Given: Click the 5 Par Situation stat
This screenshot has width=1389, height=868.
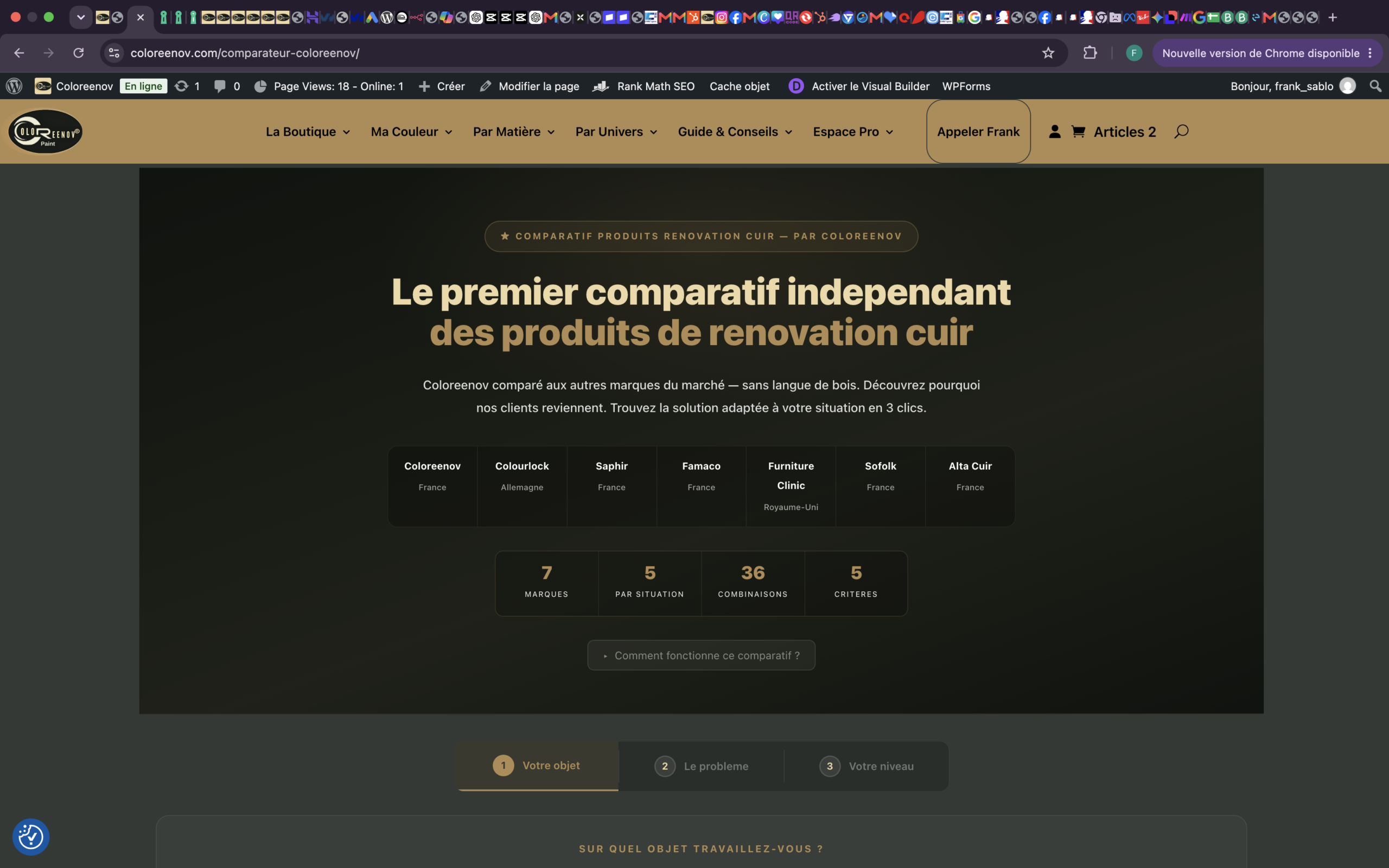Looking at the screenshot, I should tap(649, 583).
